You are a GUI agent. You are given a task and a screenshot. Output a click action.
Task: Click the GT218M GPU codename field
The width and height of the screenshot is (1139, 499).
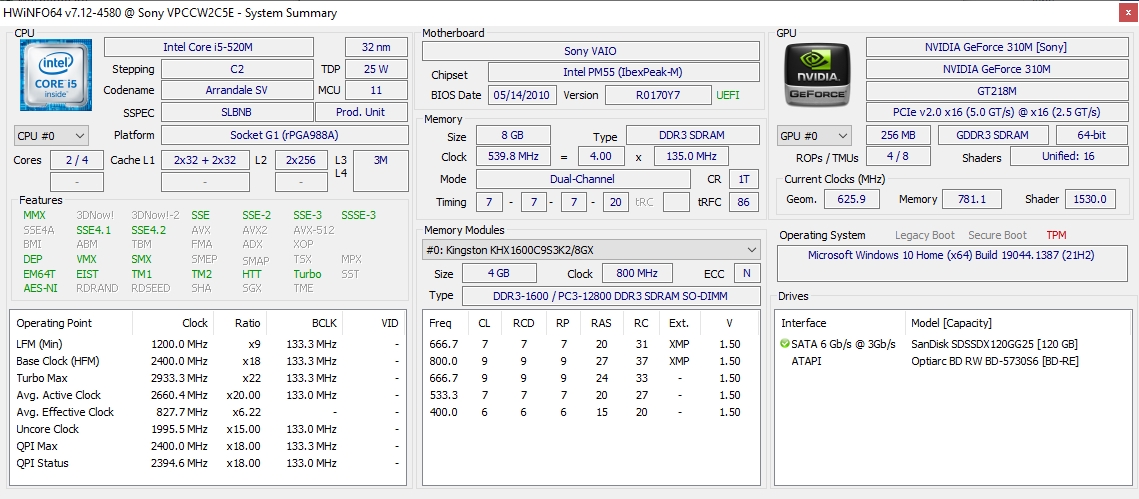point(995,91)
